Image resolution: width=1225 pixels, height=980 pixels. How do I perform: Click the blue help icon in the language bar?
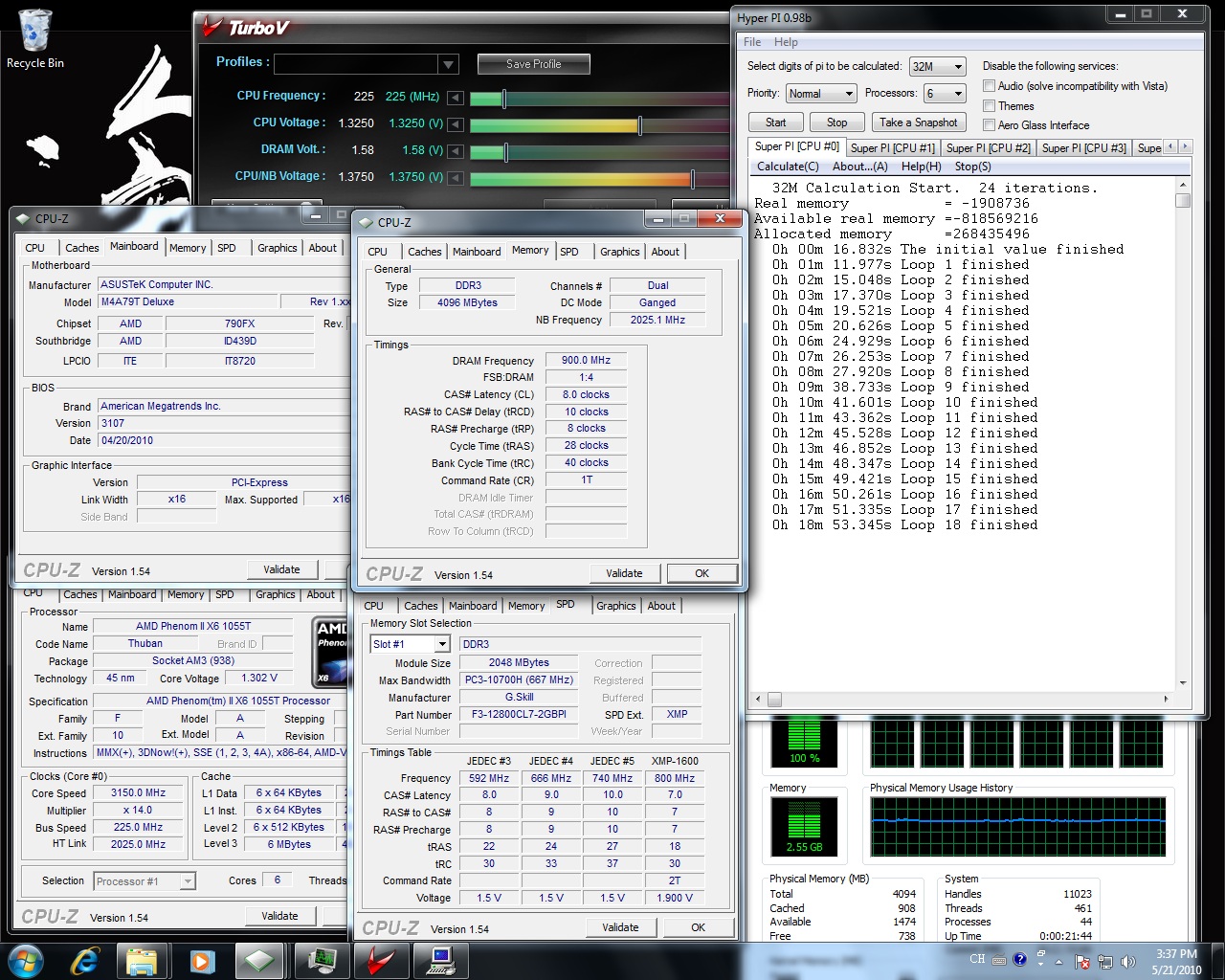pyautogui.click(x=1020, y=959)
